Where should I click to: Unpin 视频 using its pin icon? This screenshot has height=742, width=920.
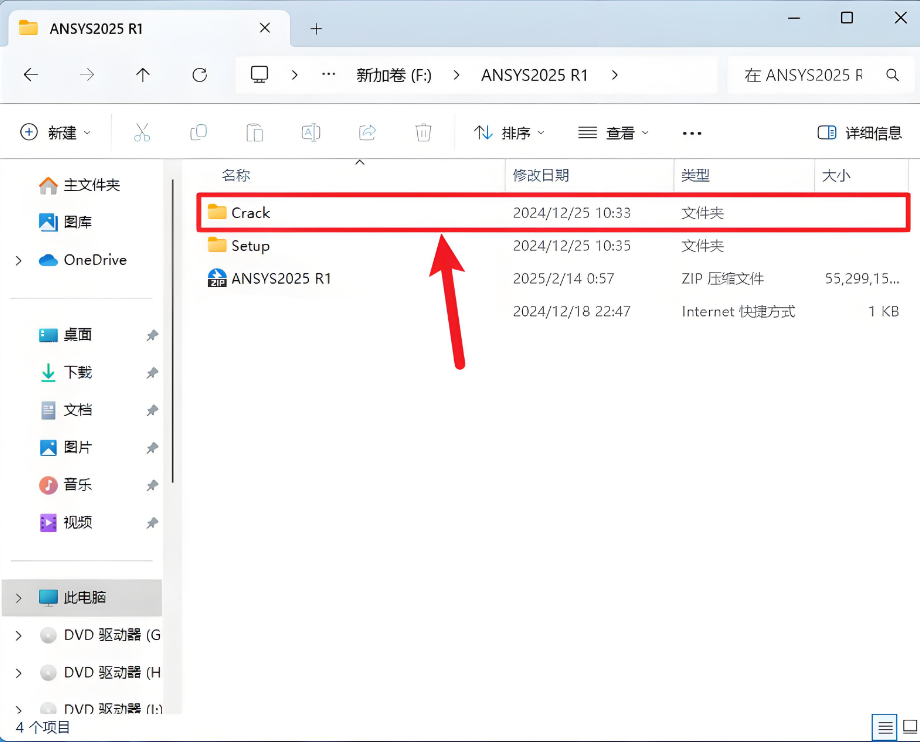tap(152, 523)
